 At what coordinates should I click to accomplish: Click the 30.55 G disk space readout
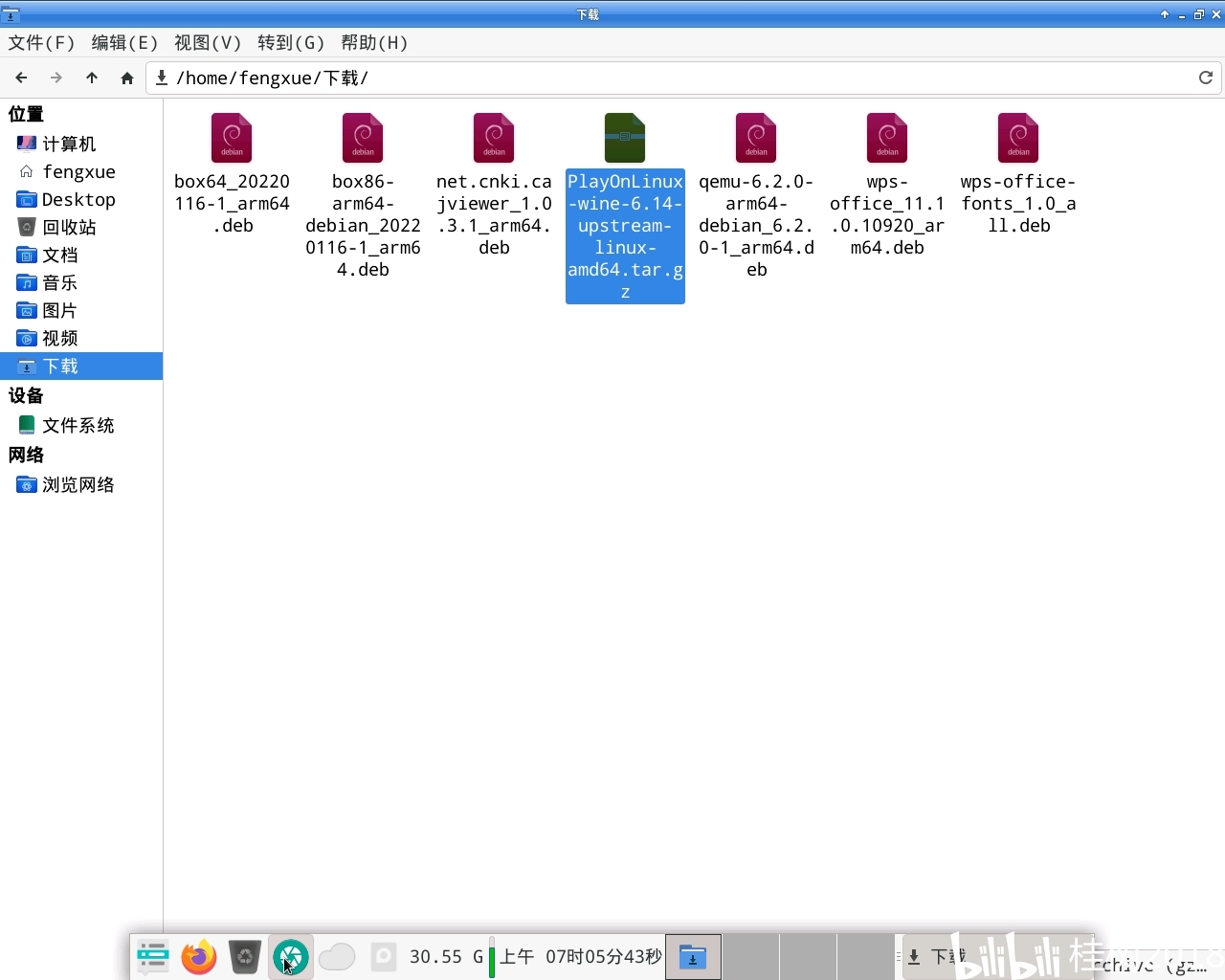pyautogui.click(x=447, y=956)
